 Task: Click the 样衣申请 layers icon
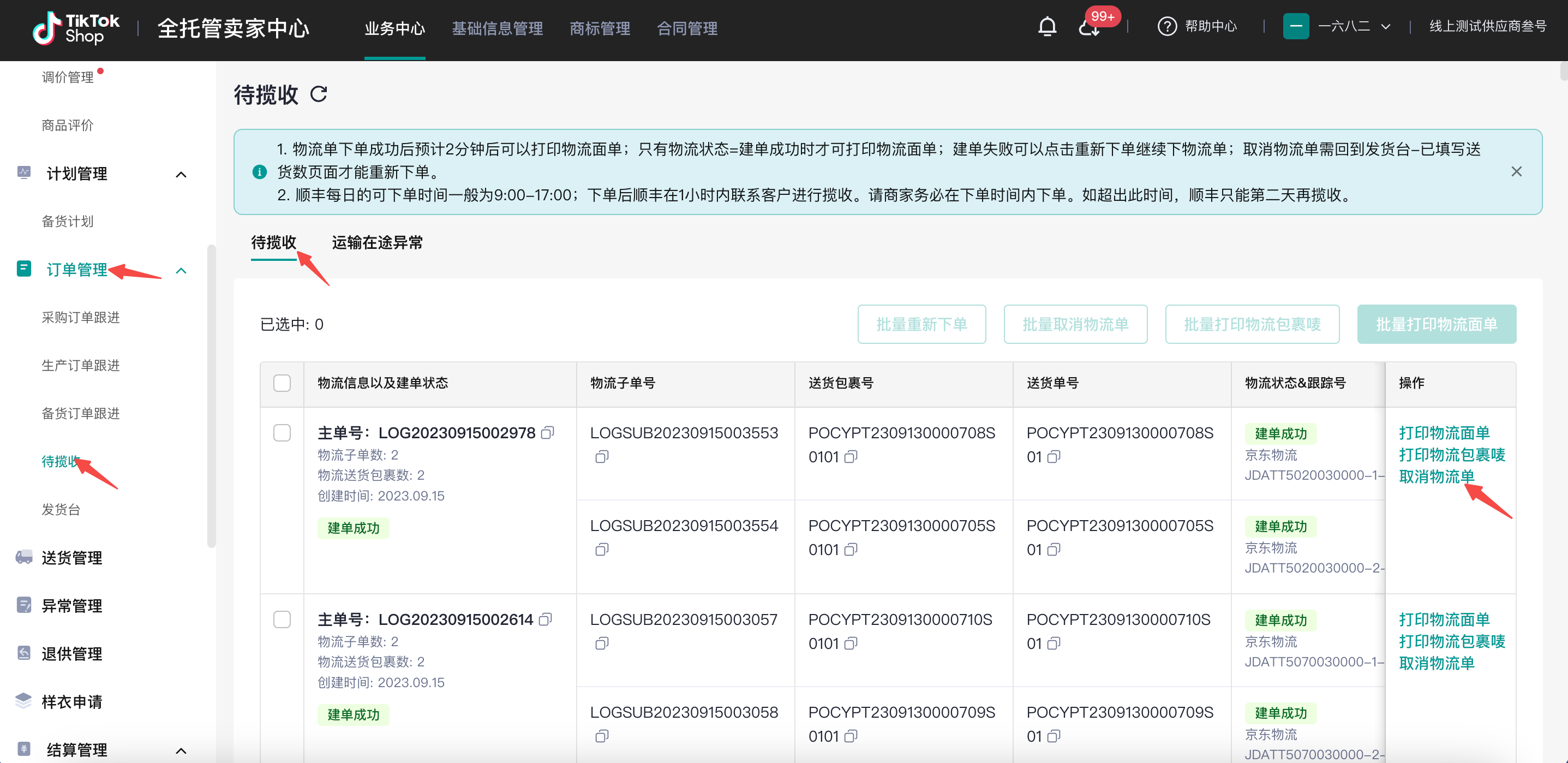tap(24, 701)
